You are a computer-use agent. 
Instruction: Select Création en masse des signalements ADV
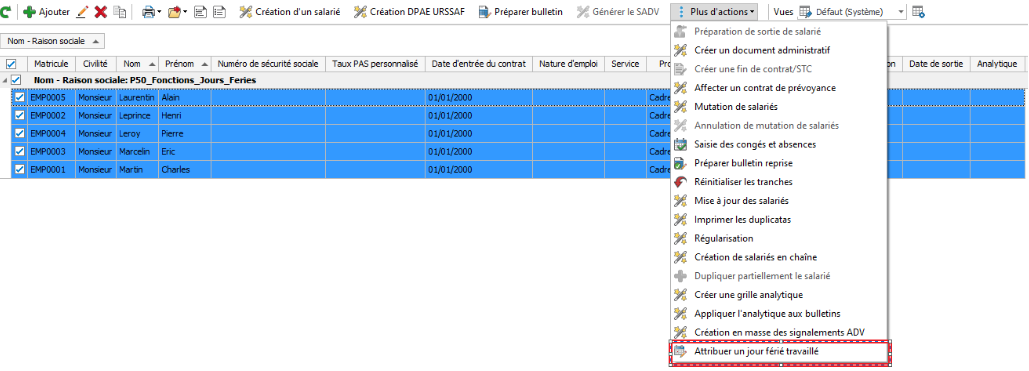[778, 332]
